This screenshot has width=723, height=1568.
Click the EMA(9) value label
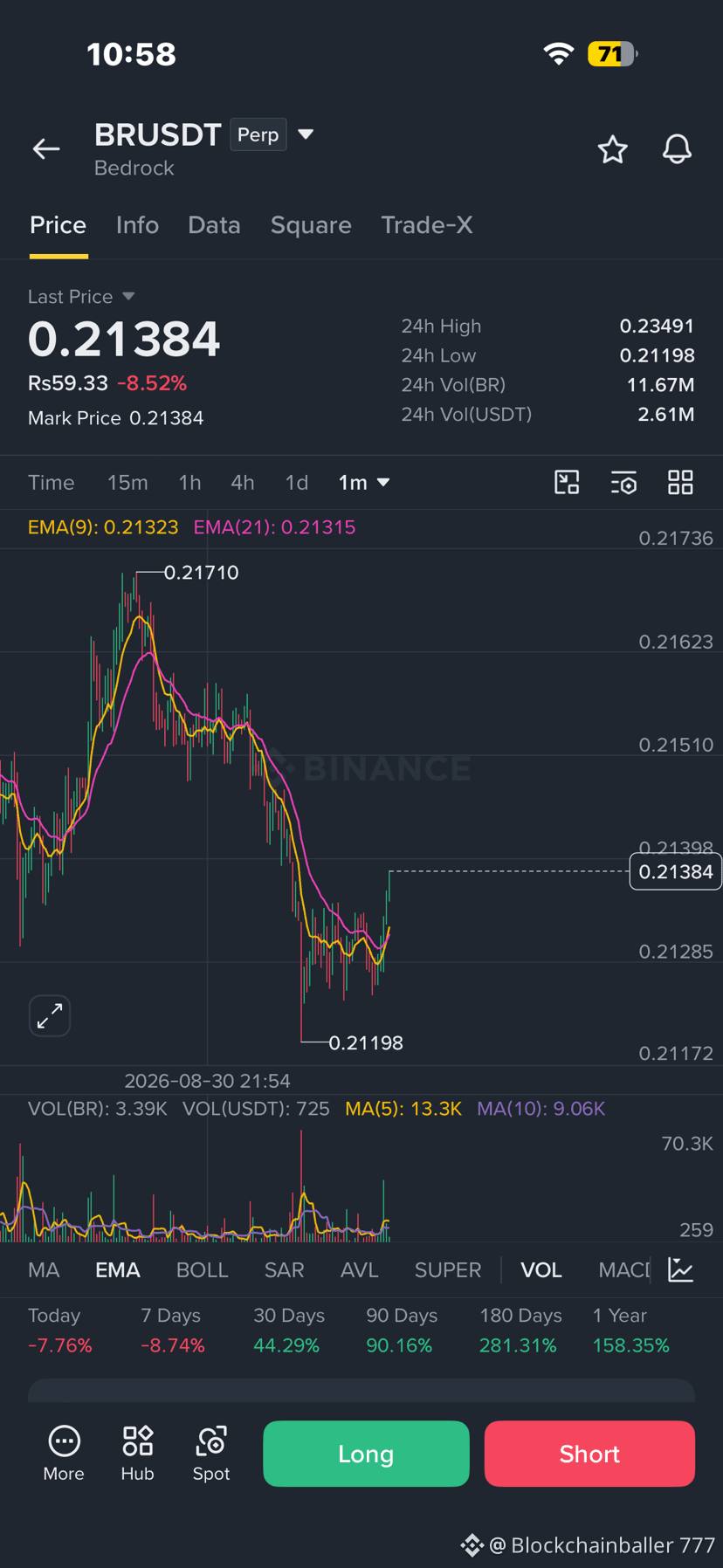click(103, 527)
